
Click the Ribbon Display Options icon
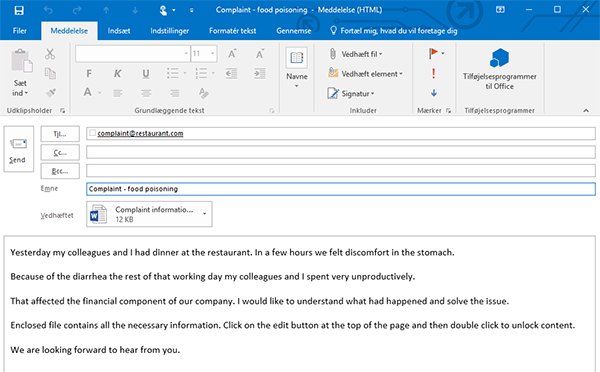500,10
